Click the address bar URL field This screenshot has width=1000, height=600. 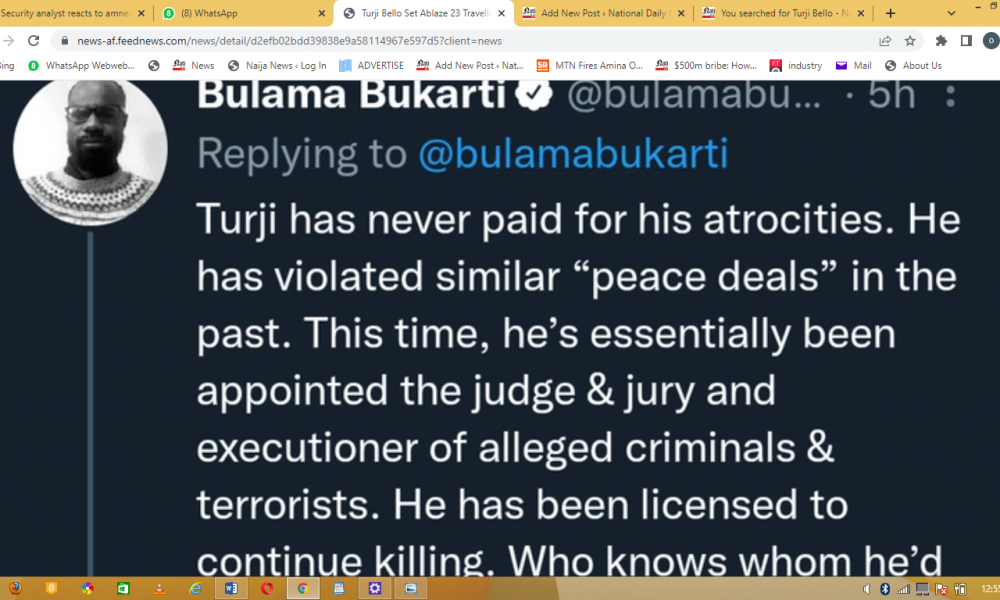450,41
